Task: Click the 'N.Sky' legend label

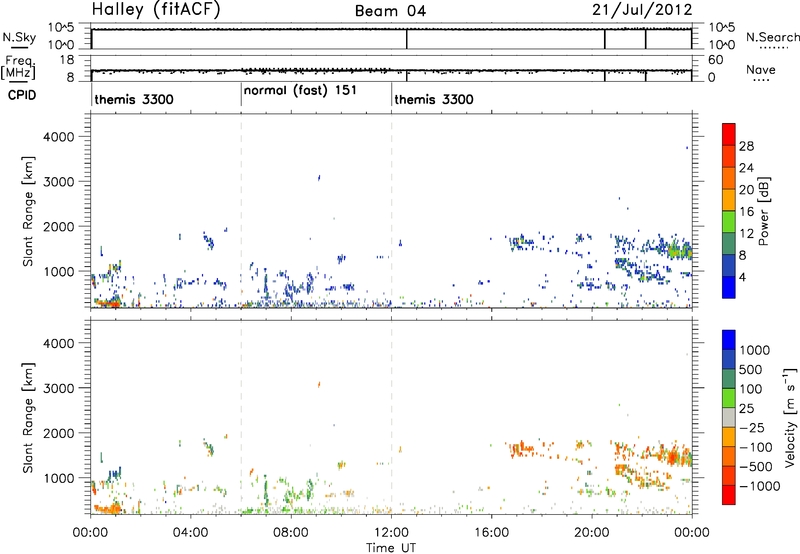Action: (19, 37)
